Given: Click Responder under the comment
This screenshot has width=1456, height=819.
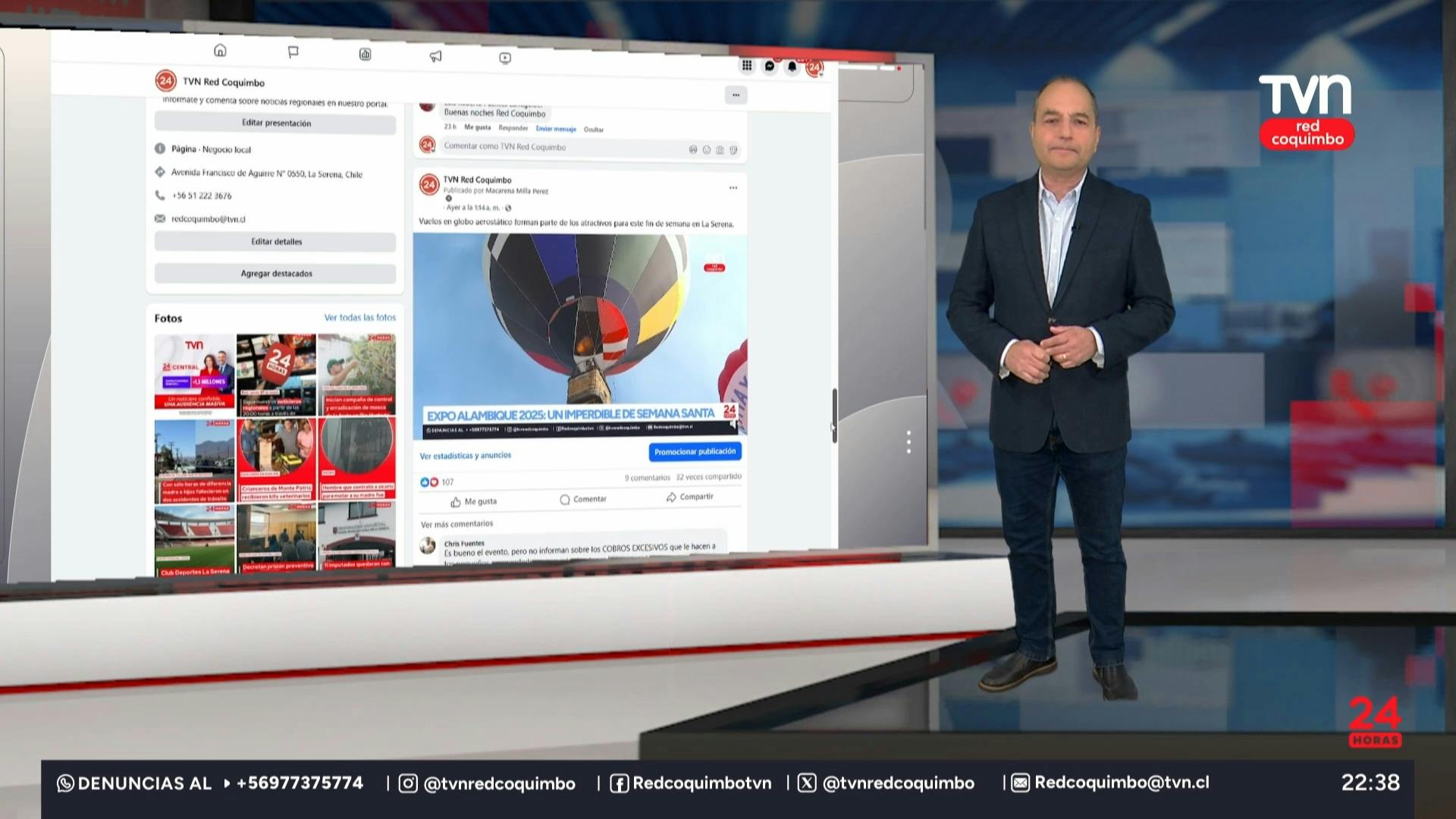Looking at the screenshot, I should click(x=513, y=128).
